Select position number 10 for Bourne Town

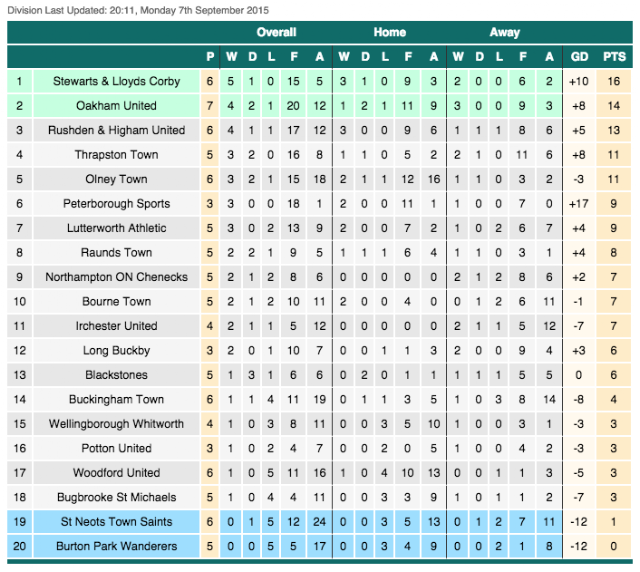20,302
